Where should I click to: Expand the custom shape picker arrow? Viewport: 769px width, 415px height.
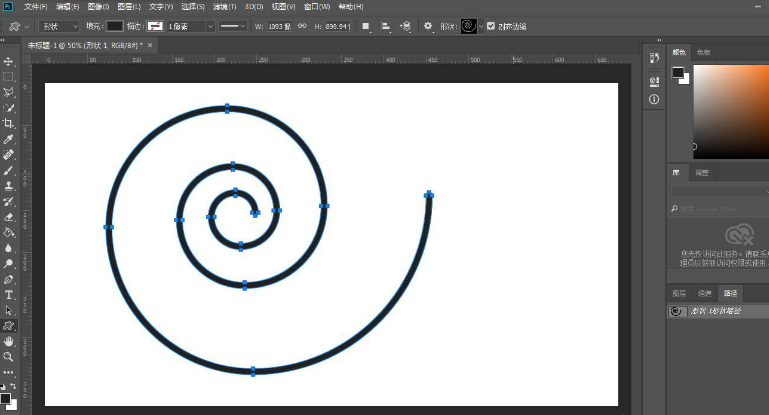(x=481, y=26)
